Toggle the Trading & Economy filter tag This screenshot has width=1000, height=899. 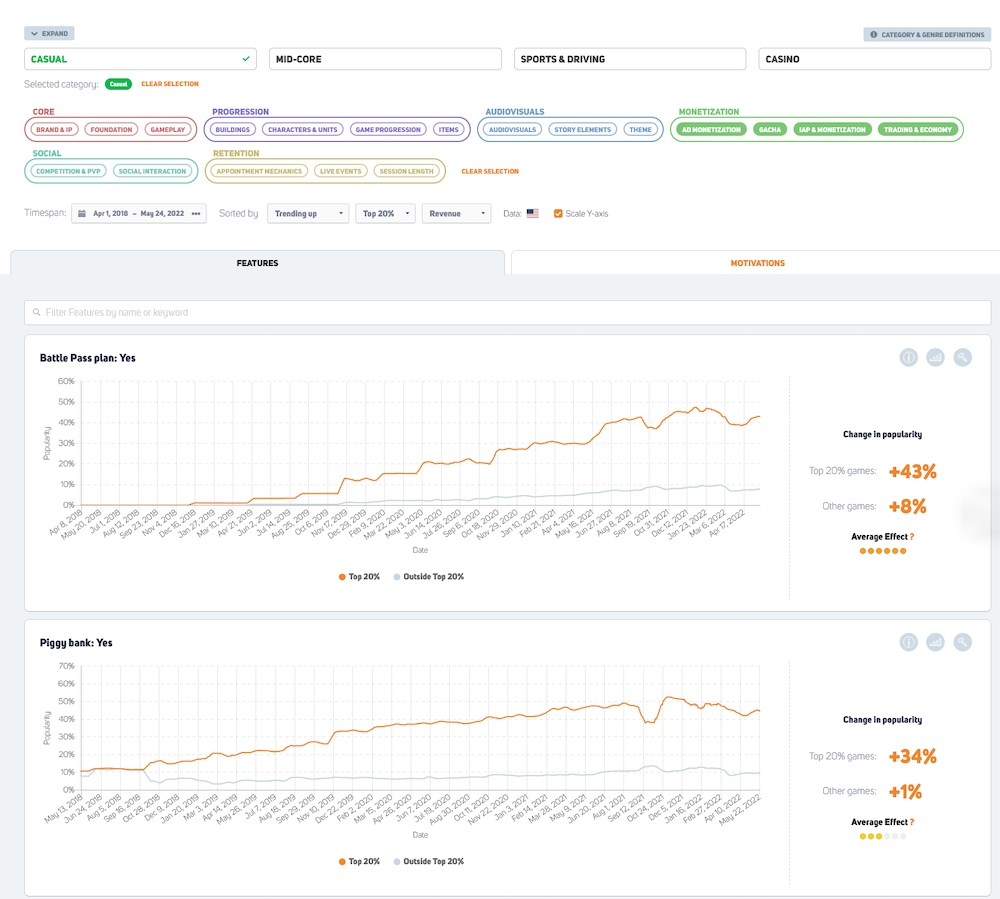tap(918, 129)
